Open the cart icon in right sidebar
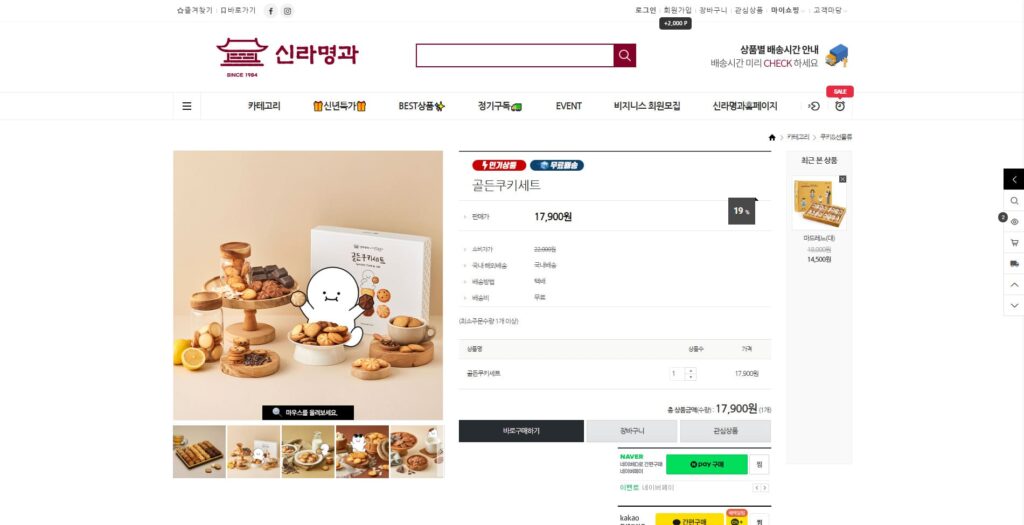 (1014, 242)
